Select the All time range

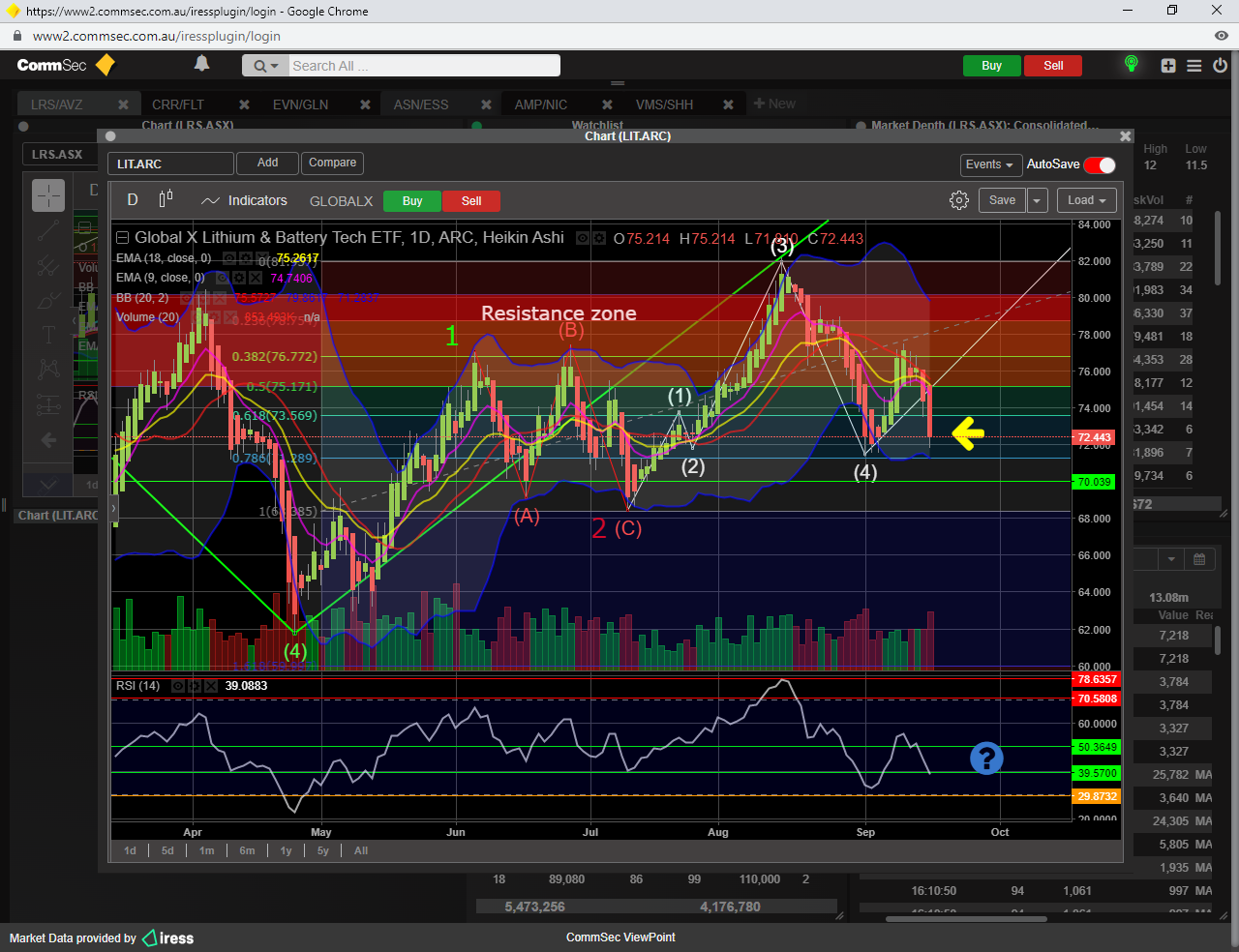pos(361,850)
